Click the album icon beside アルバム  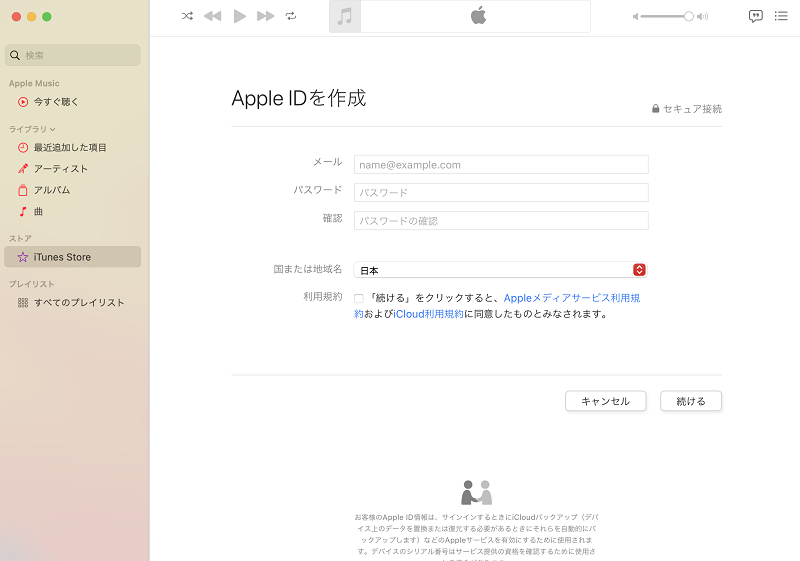coord(23,190)
